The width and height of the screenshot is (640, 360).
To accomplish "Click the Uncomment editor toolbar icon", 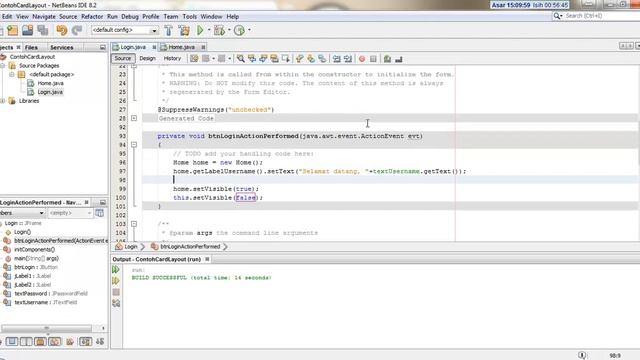I will (398, 59).
